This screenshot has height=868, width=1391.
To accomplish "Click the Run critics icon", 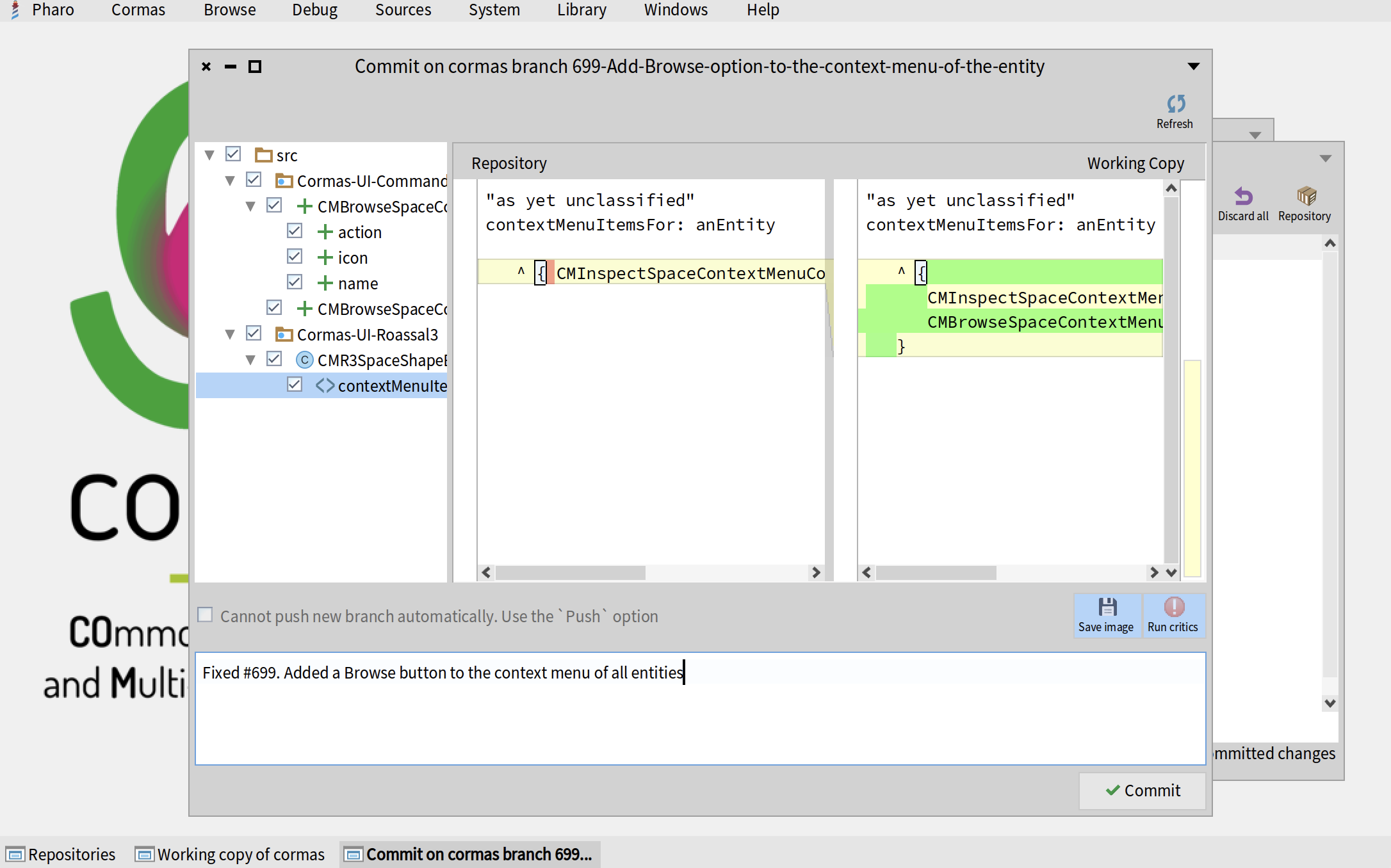I will [x=1173, y=607].
